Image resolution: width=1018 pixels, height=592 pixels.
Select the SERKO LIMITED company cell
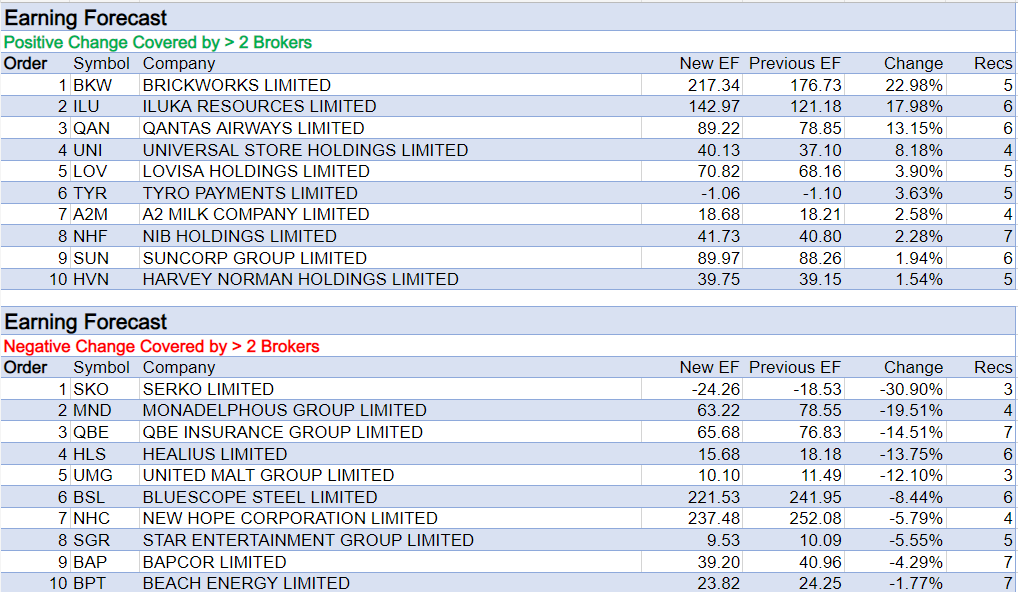[208, 389]
